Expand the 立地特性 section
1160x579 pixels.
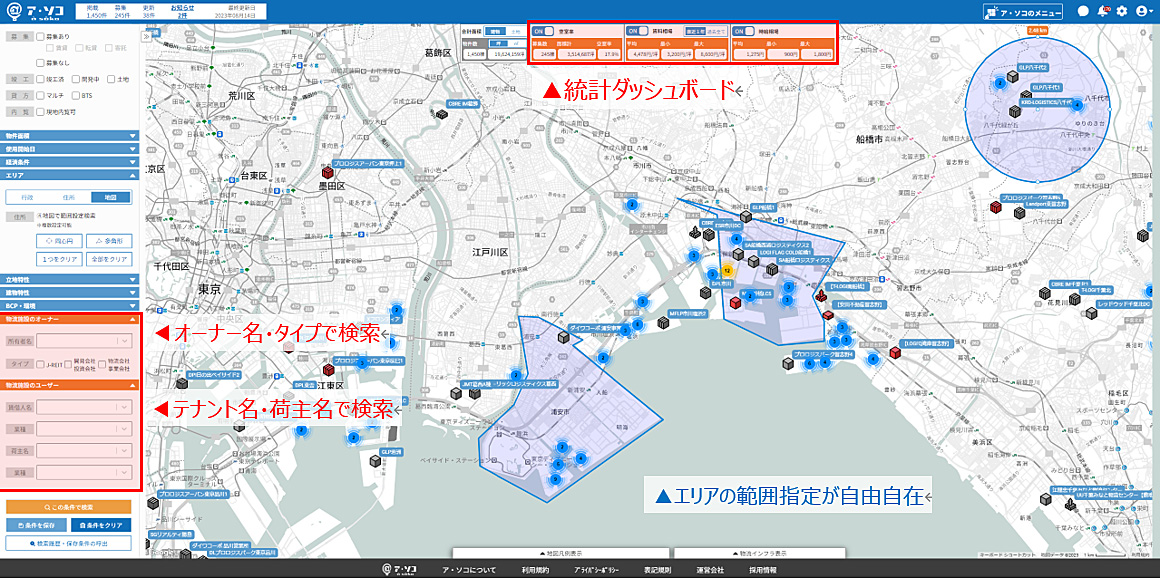click(69, 280)
